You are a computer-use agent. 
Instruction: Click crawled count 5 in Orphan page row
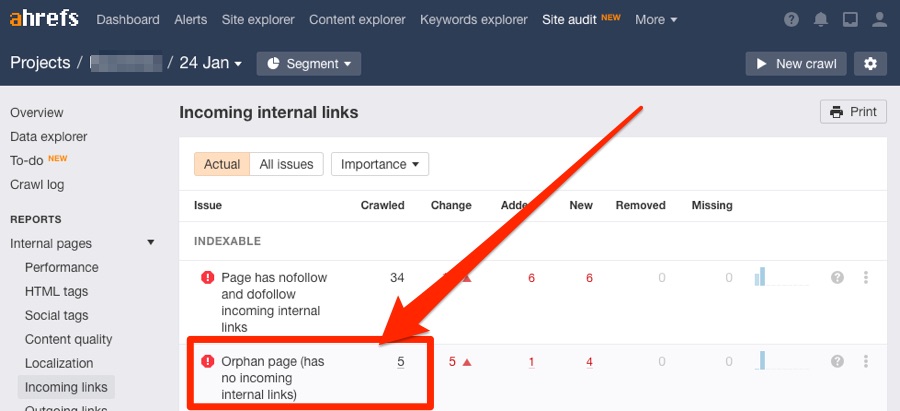(401, 362)
